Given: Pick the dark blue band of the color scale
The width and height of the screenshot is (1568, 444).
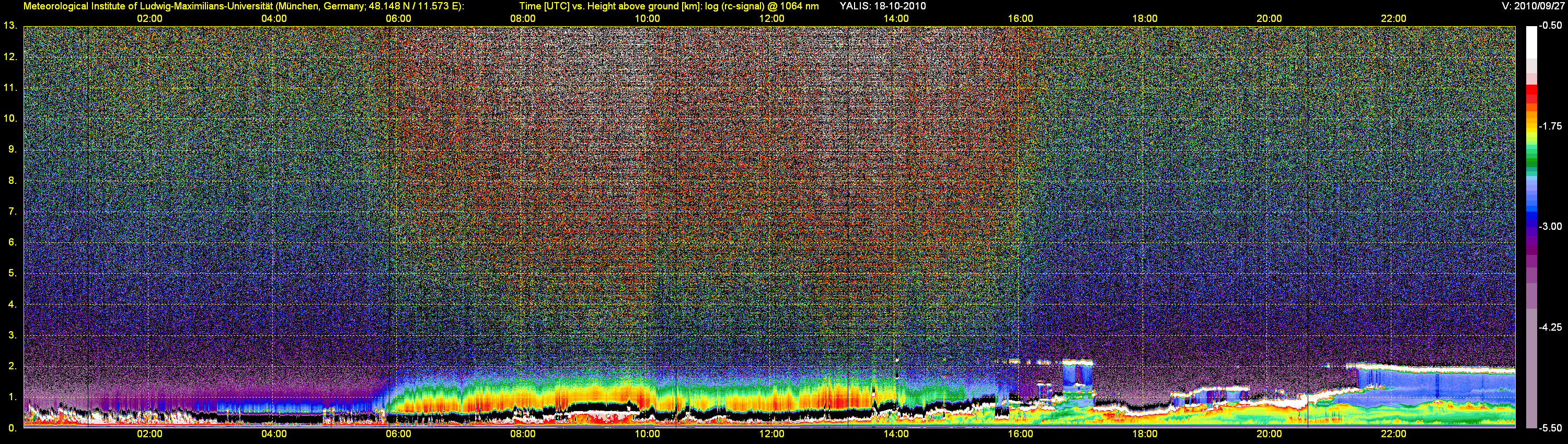Looking at the screenshot, I should tap(1531, 220).
